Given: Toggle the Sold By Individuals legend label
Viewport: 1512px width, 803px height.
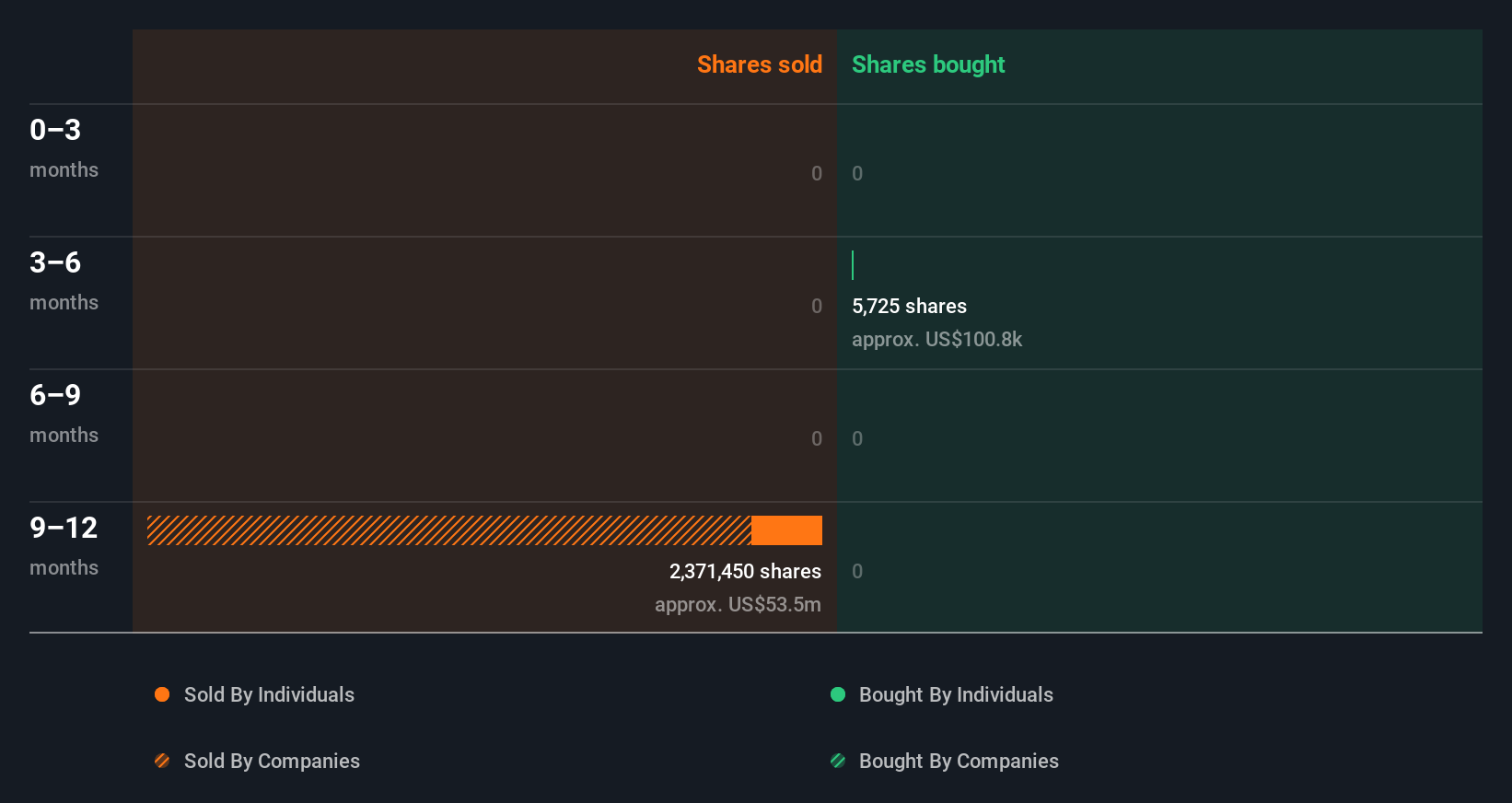Looking at the screenshot, I should [x=269, y=694].
